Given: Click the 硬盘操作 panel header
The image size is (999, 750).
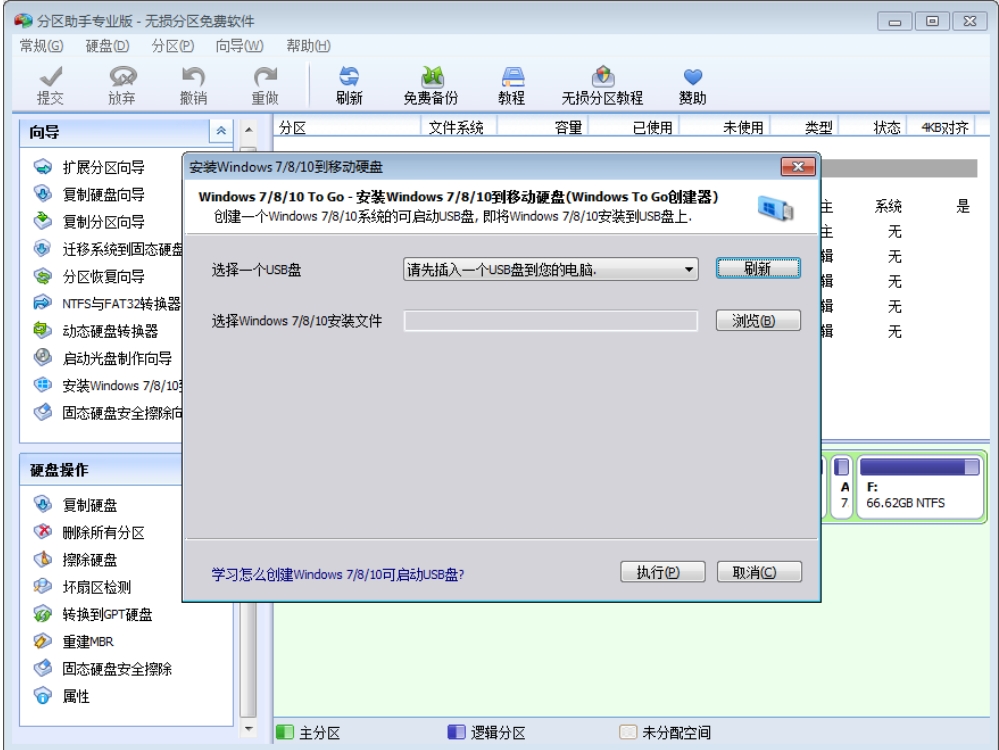Looking at the screenshot, I should point(102,470).
